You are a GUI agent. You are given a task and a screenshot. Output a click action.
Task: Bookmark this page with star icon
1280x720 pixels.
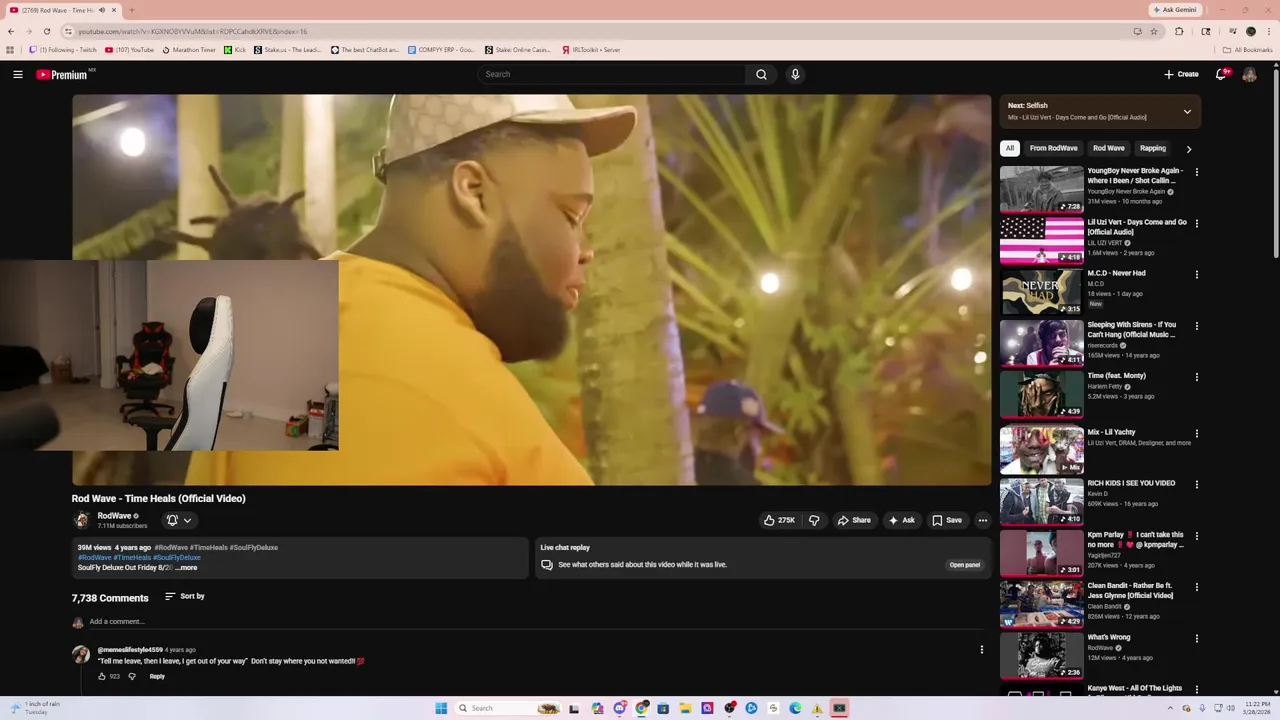click(x=1154, y=31)
